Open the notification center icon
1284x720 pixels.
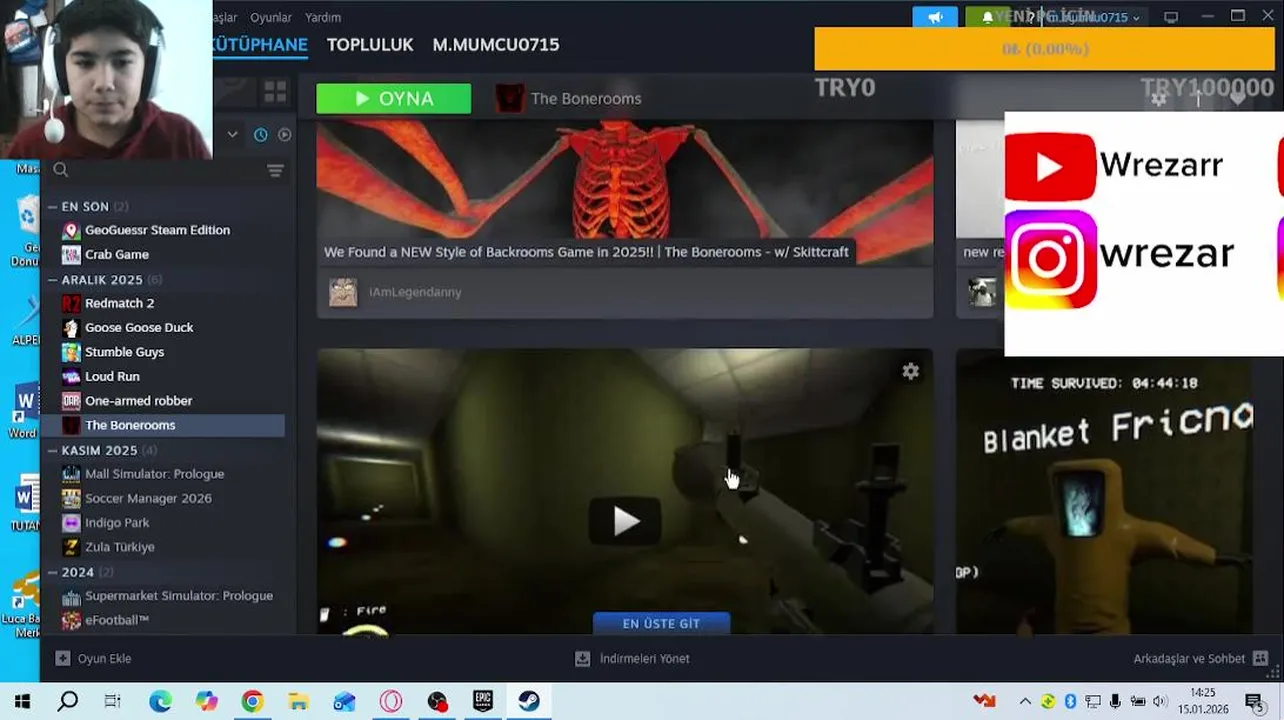1253,701
